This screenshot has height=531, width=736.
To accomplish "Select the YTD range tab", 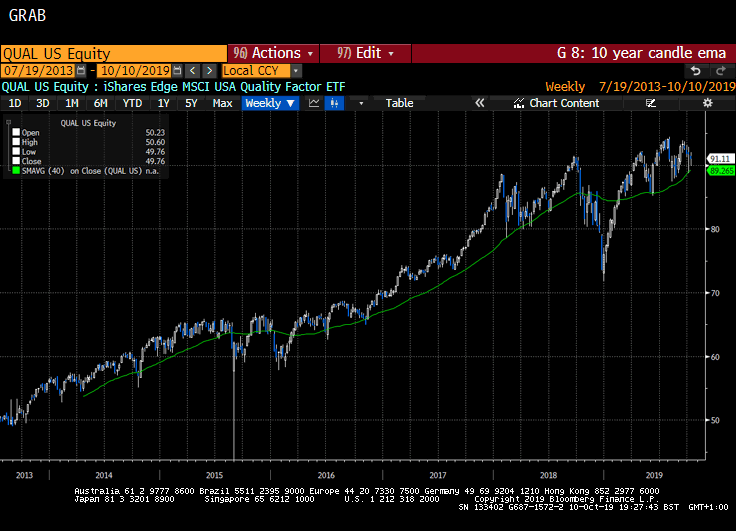I will 132,103.
